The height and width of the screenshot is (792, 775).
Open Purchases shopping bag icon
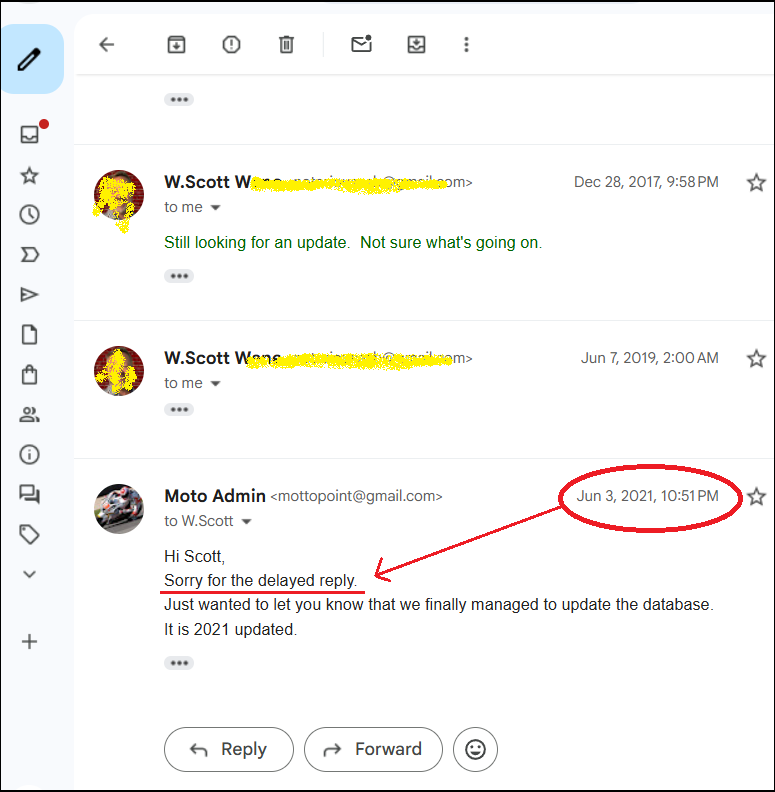[29, 375]
